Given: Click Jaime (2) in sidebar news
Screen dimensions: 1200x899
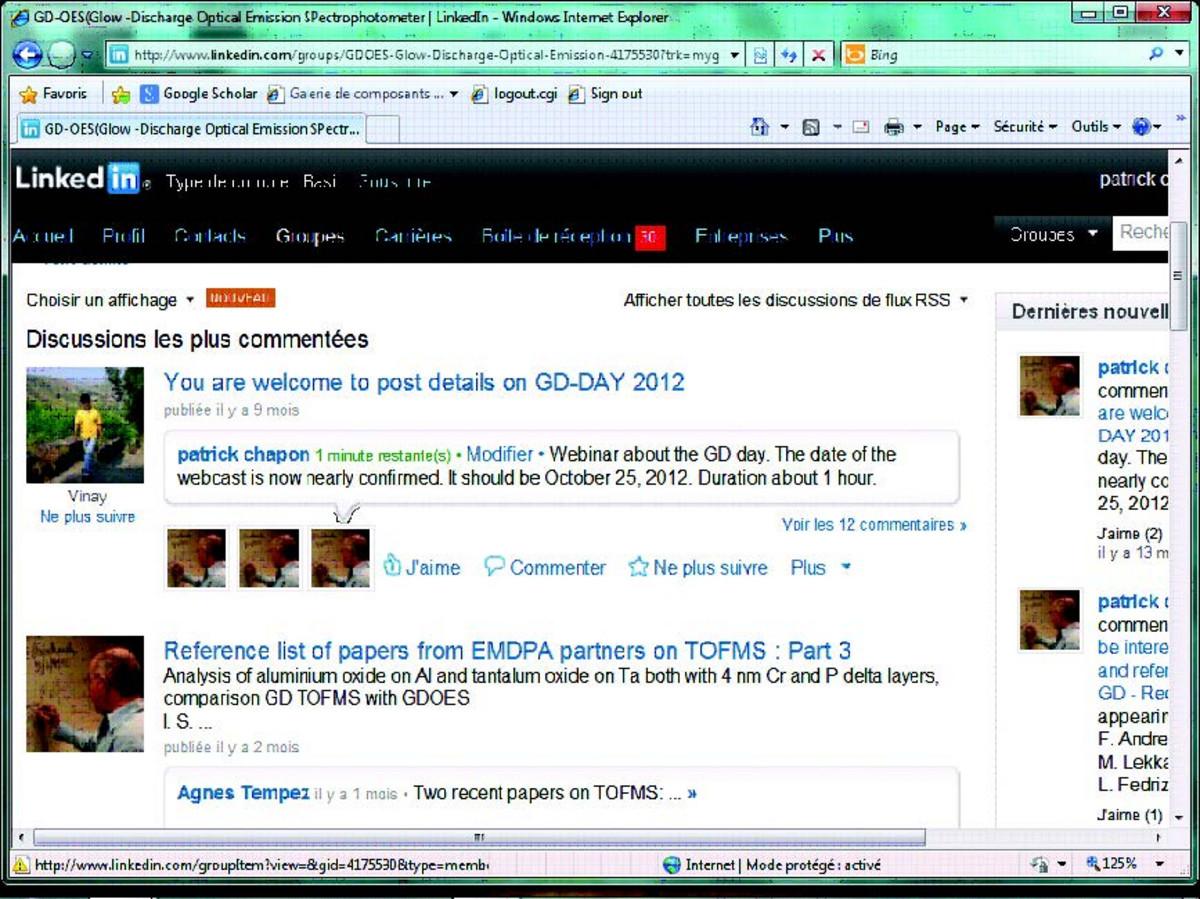Looking at the screenshot, I should (1129, 534).
